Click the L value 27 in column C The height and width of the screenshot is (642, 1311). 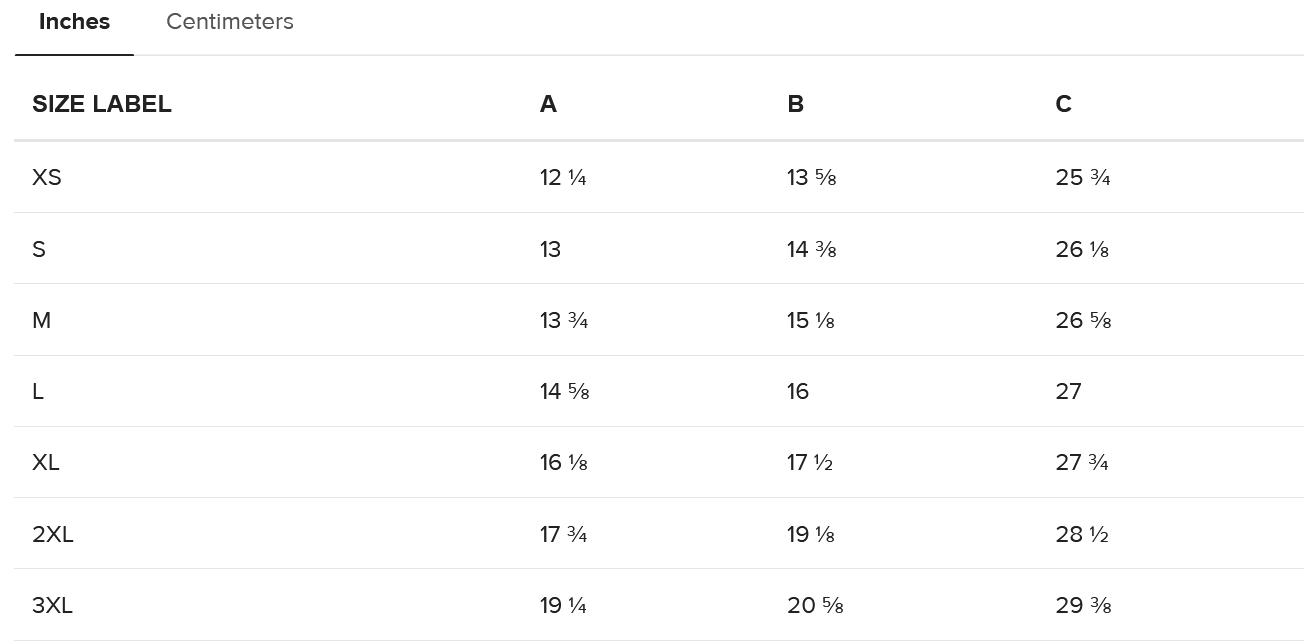click(x=1069, y=391)
